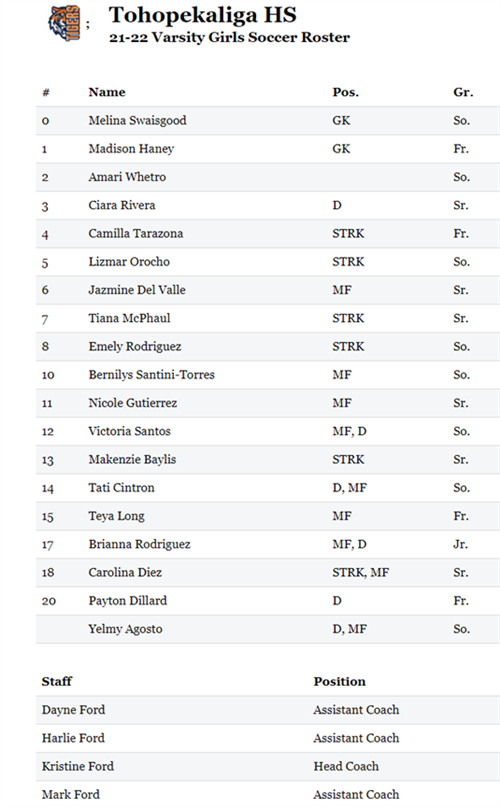Select Madison Haney in the roster
This screenshot has width=500, height=807.
[x=131, y=149]
